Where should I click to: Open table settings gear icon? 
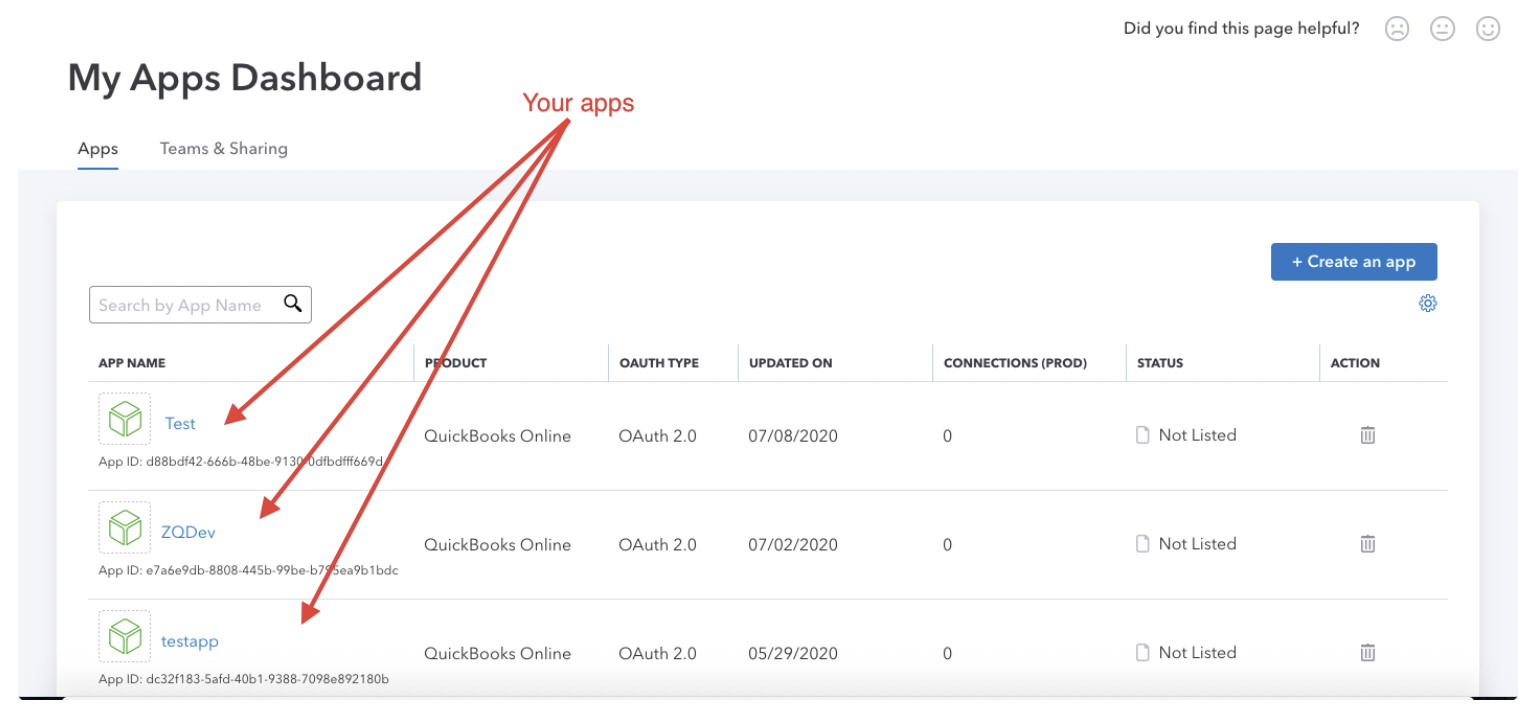pyautogui.click(x=1428, y=303)
